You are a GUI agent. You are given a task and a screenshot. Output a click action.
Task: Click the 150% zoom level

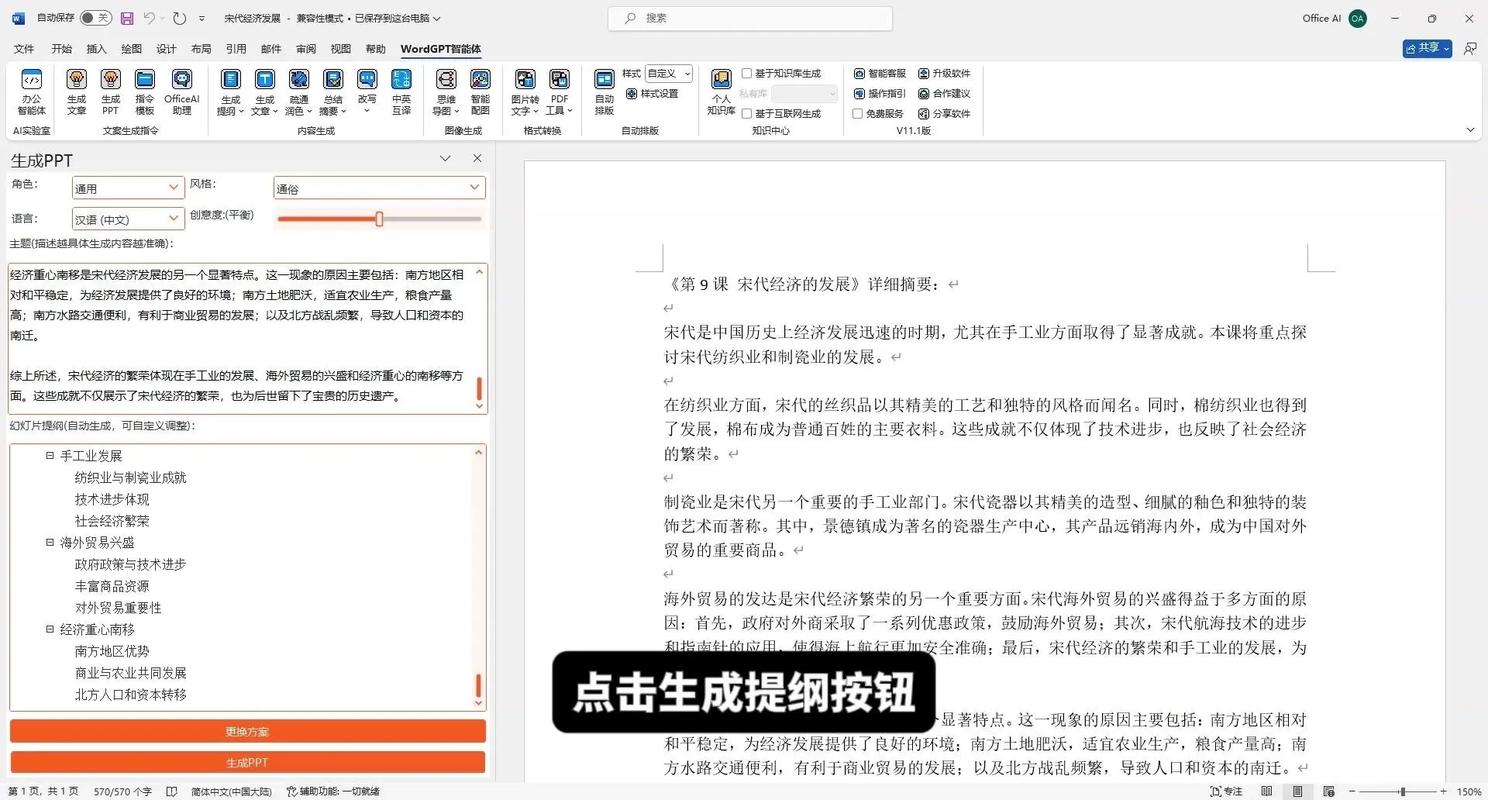tap(1469, 791)
